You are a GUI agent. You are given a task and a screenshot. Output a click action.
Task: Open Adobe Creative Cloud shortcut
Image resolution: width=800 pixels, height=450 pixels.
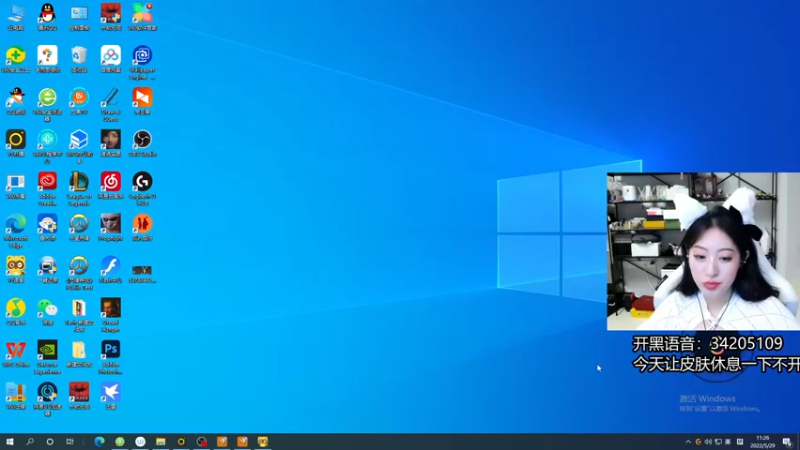47,188
